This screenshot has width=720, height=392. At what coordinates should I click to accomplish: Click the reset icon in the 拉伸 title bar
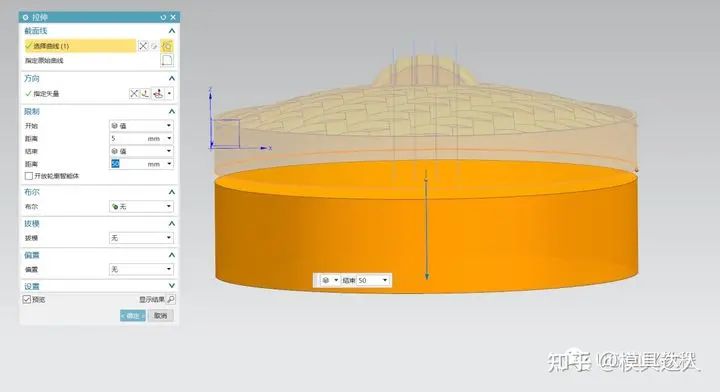point(163,17)
